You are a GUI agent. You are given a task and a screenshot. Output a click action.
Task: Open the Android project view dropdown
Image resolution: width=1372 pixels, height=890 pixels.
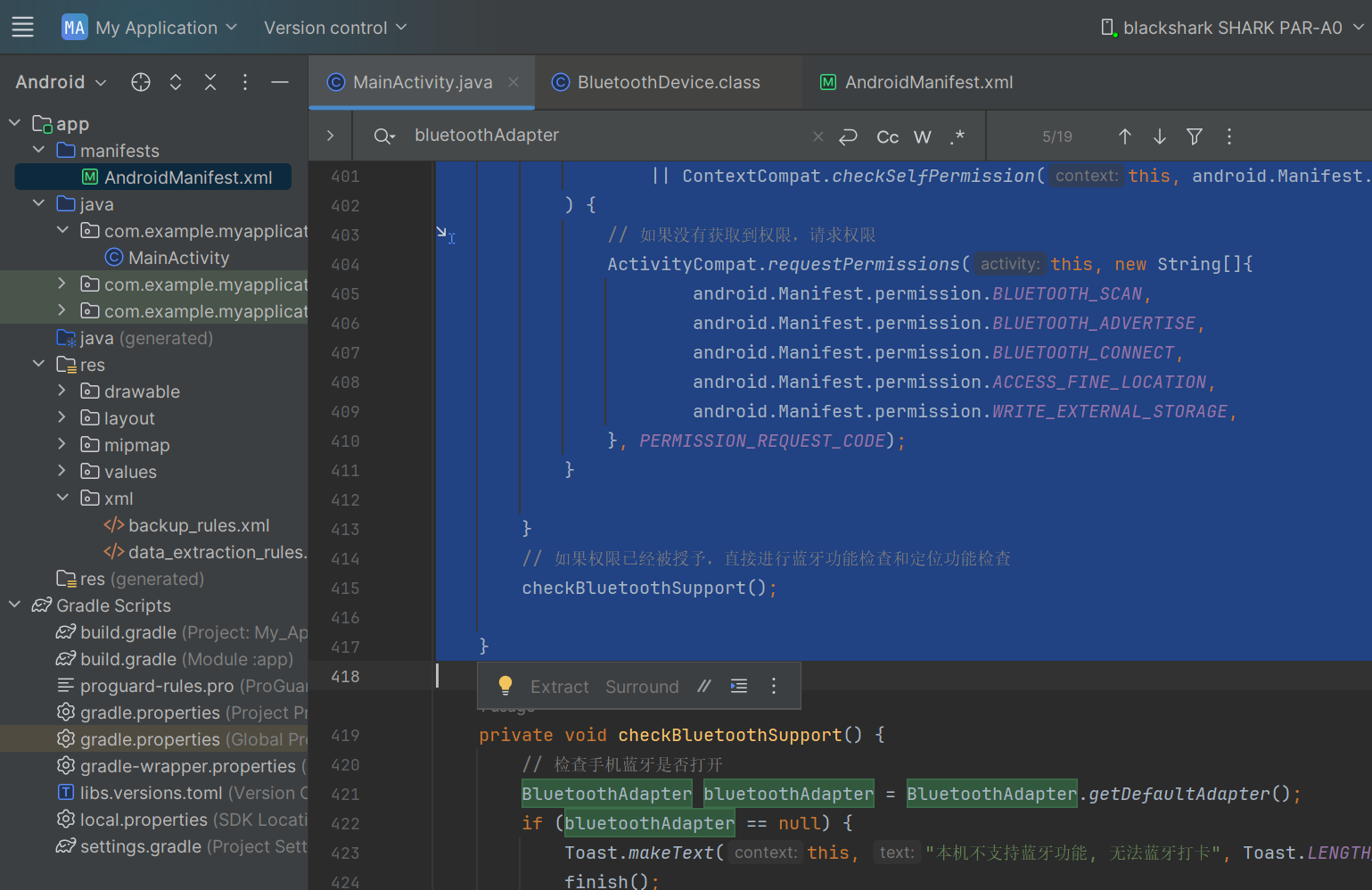(x=61, y=82)
